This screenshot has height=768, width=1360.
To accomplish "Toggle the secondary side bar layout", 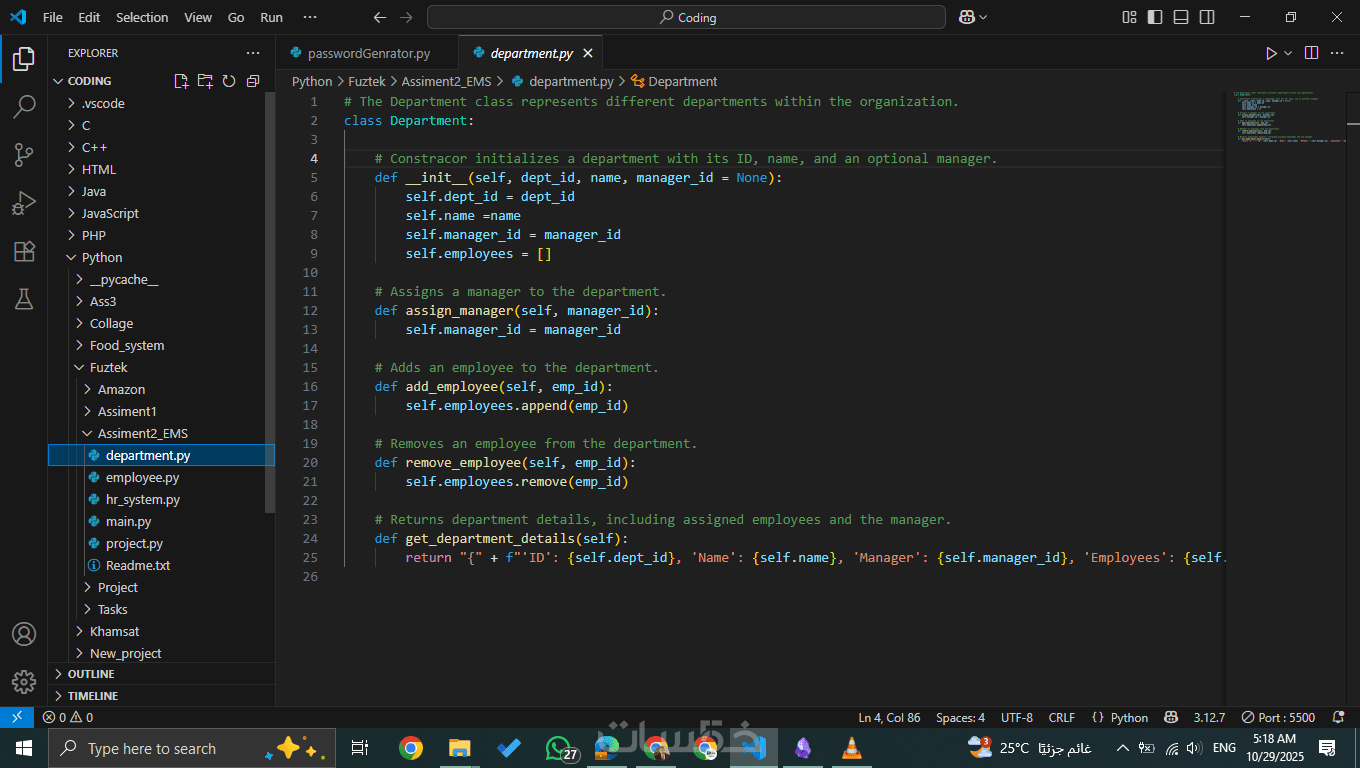I will [1207, 17].
